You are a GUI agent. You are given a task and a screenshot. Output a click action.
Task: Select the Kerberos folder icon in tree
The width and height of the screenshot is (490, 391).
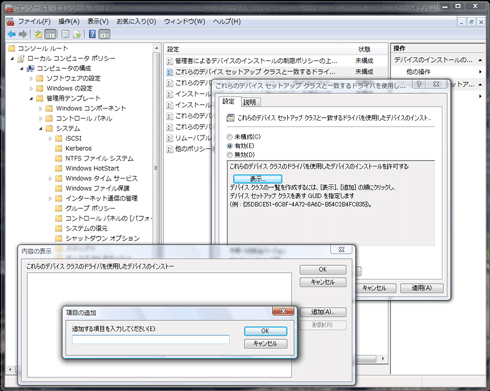click(x=59, y=148)
